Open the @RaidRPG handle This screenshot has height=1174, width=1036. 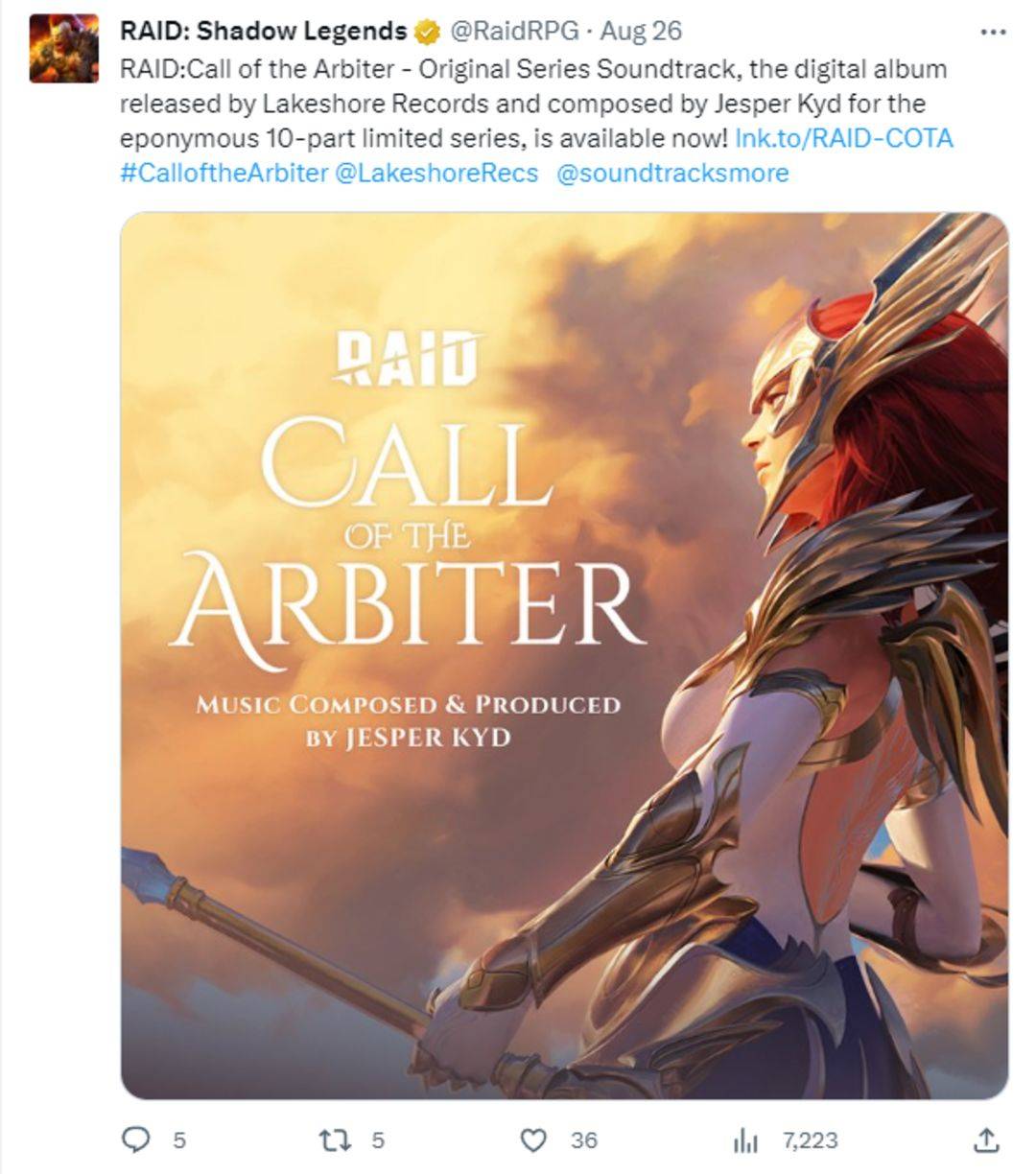tap(514, 31)
